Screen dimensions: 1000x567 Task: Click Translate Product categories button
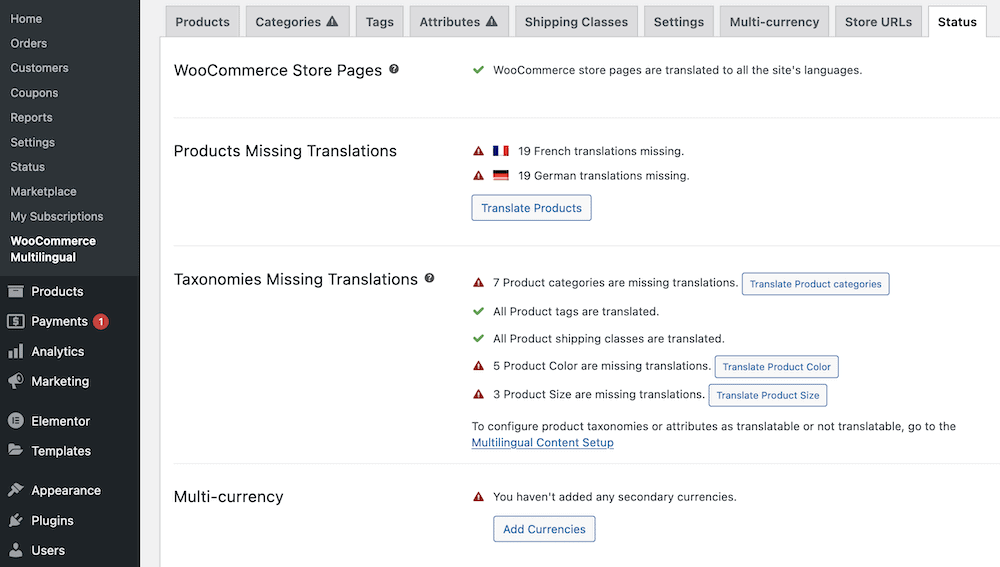[x=815, y=284]
